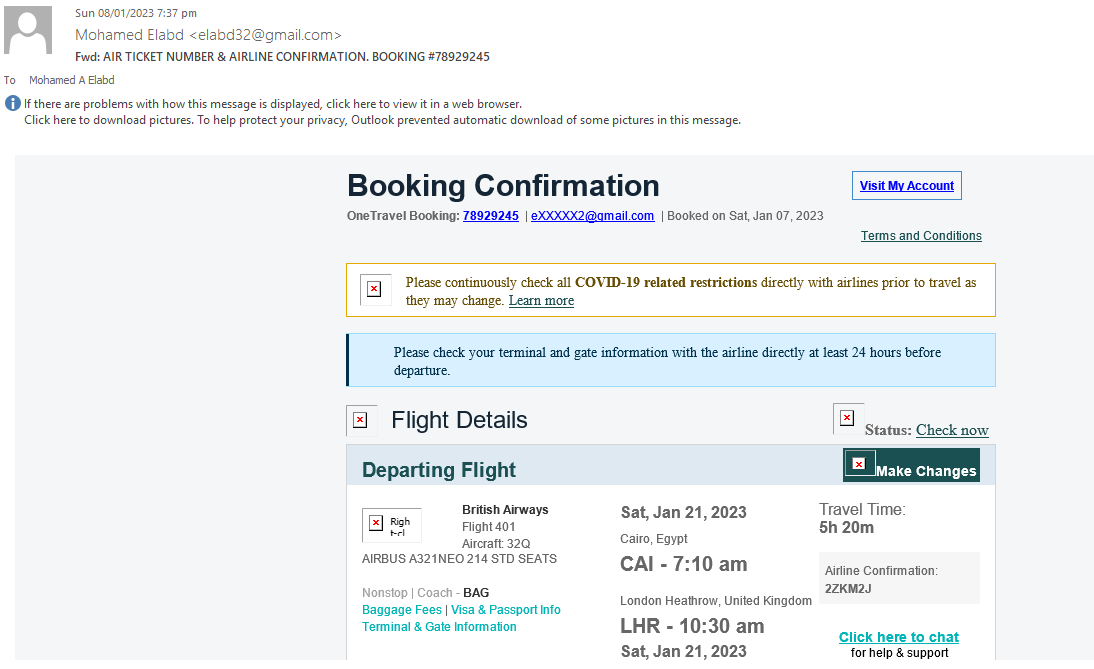View the Terms and Conditions
Screen dimensions: 1094x669
[920, 235]
